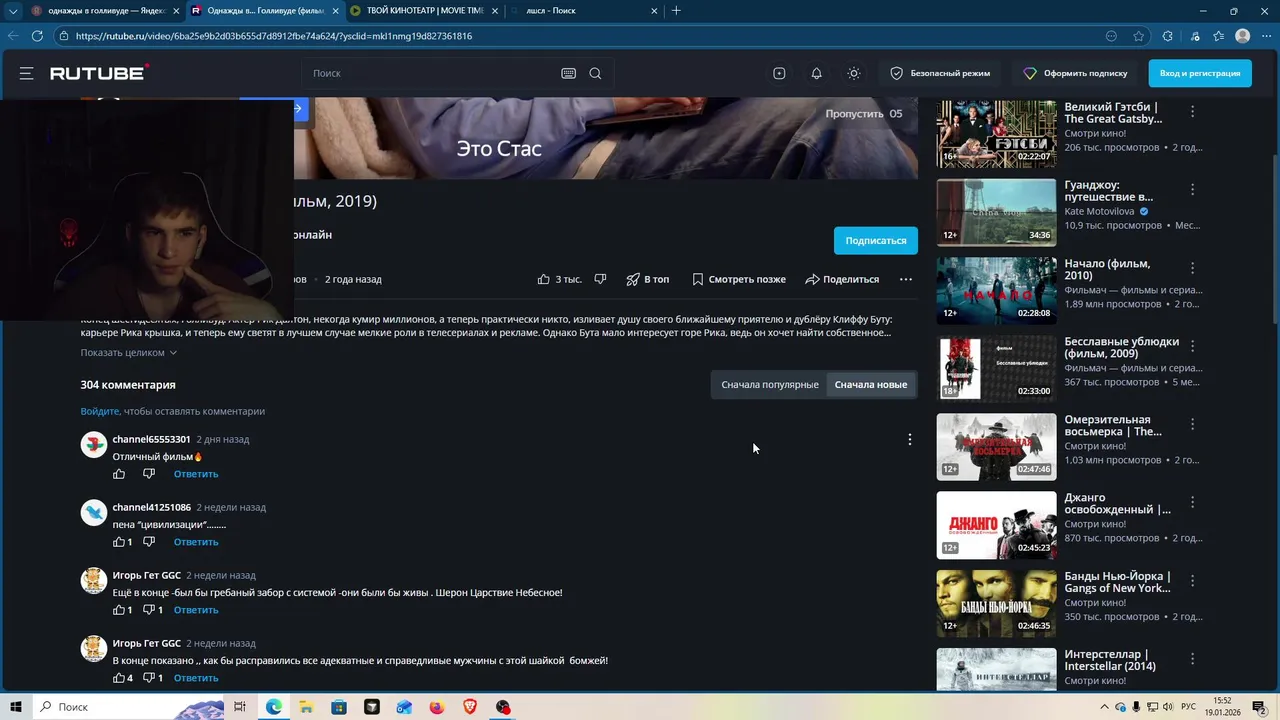Screen dimensions: 1280x720
Task: Click Омерзительная восьмерка title
Action: point(1113,425)
